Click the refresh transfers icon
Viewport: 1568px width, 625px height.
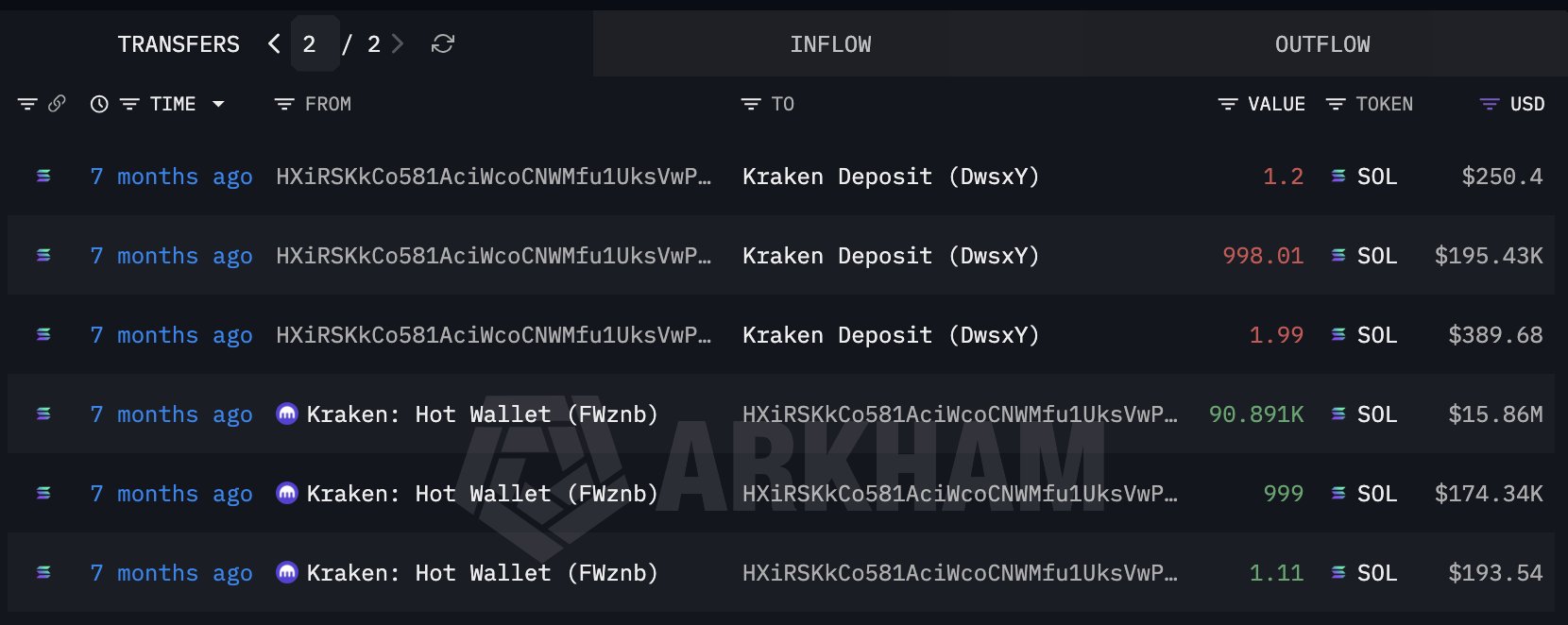(443, 44)
